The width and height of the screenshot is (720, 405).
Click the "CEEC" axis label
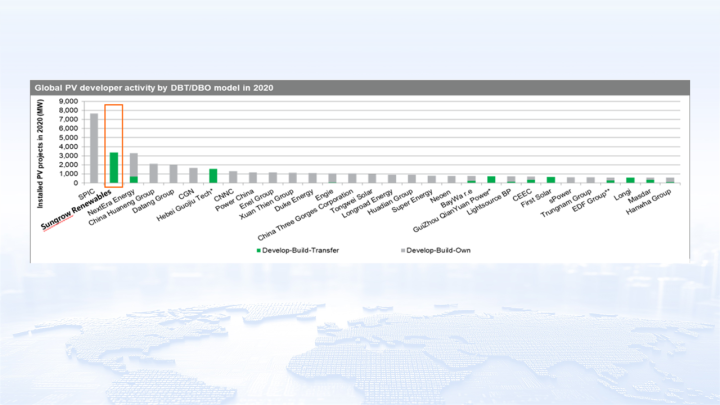[x=522, y=195]
